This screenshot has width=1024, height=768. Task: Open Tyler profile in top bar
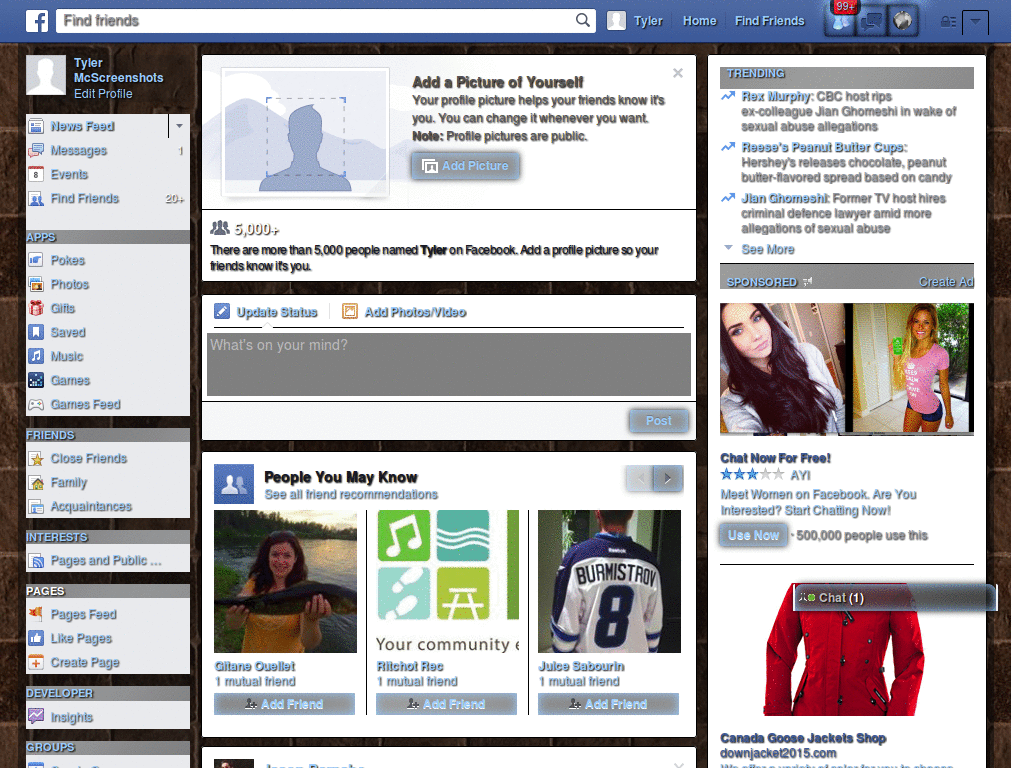click(635, 21)
